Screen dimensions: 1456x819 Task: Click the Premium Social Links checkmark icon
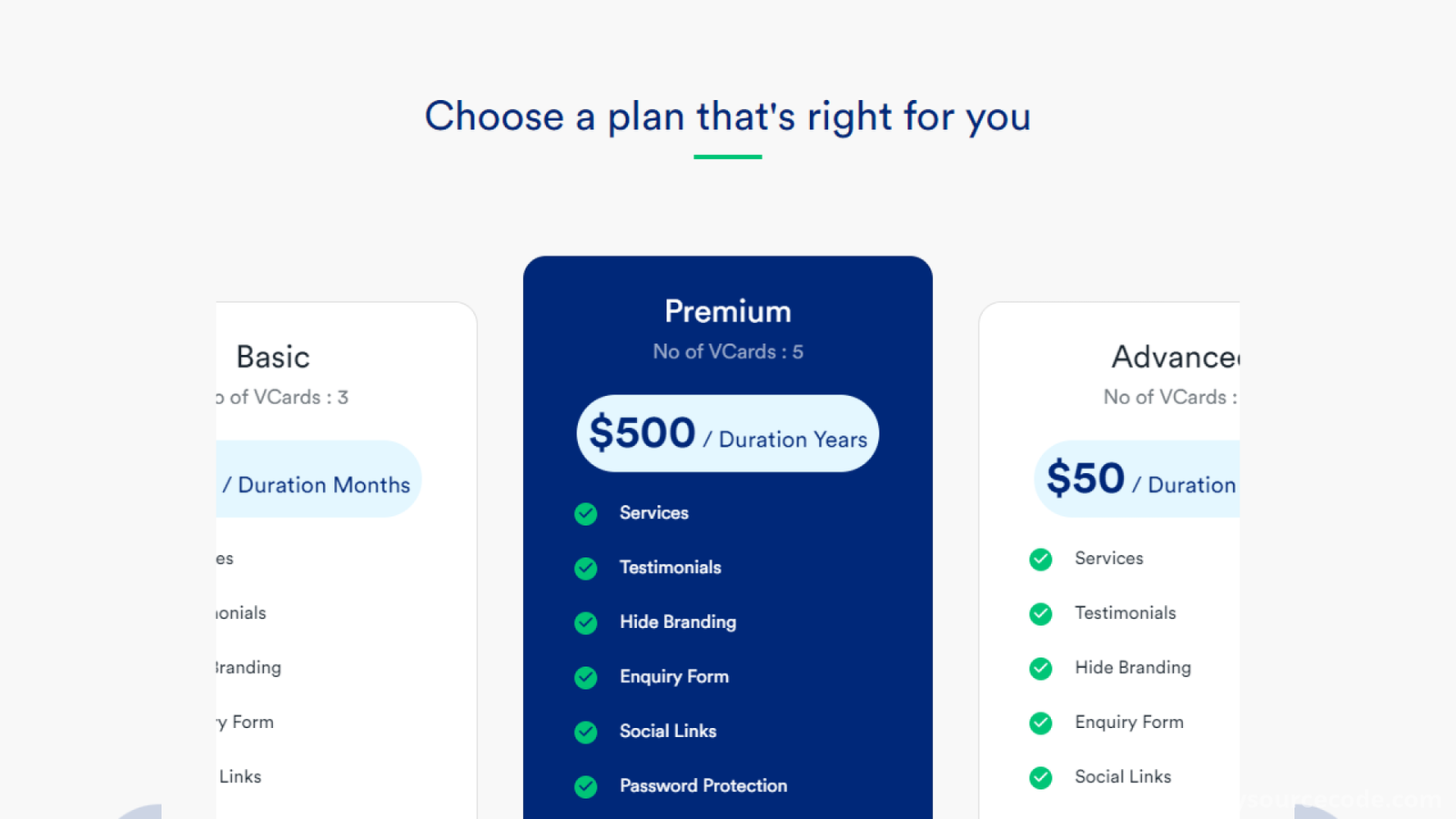coord(586,733)
